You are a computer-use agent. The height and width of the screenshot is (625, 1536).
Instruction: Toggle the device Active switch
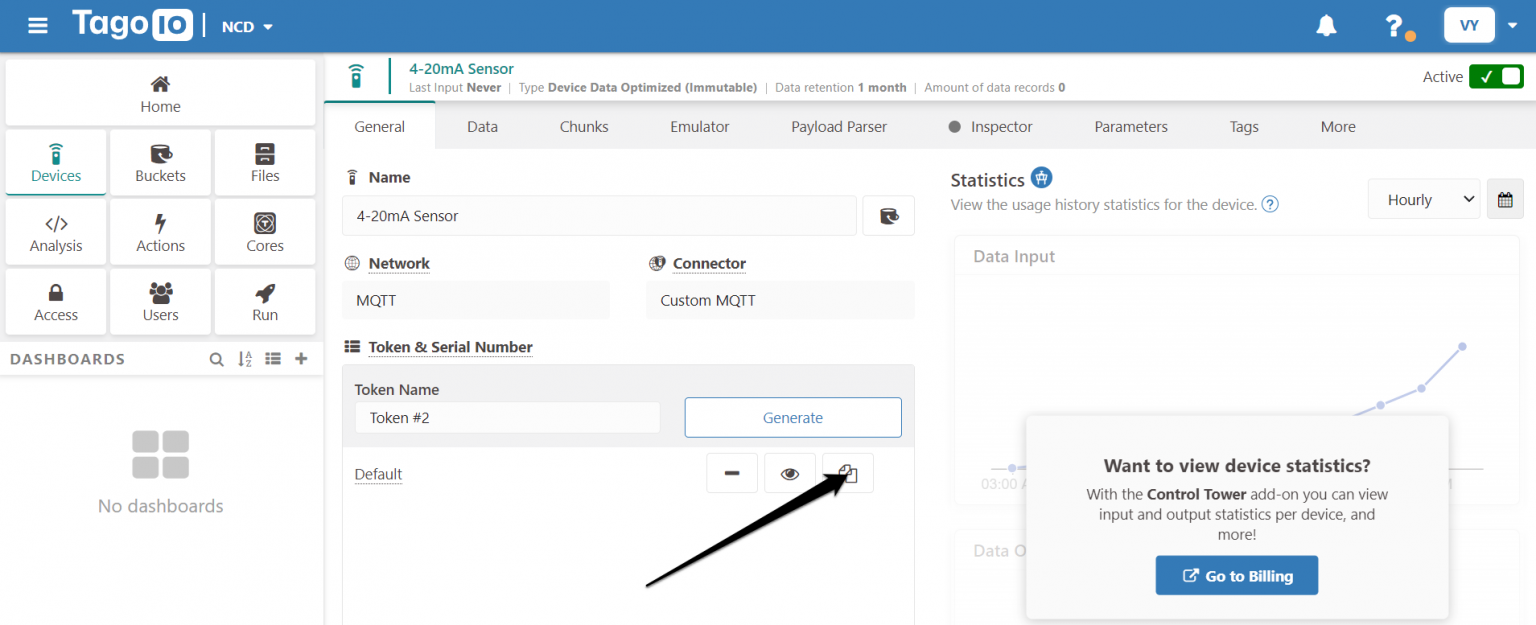coord(1496,77)
